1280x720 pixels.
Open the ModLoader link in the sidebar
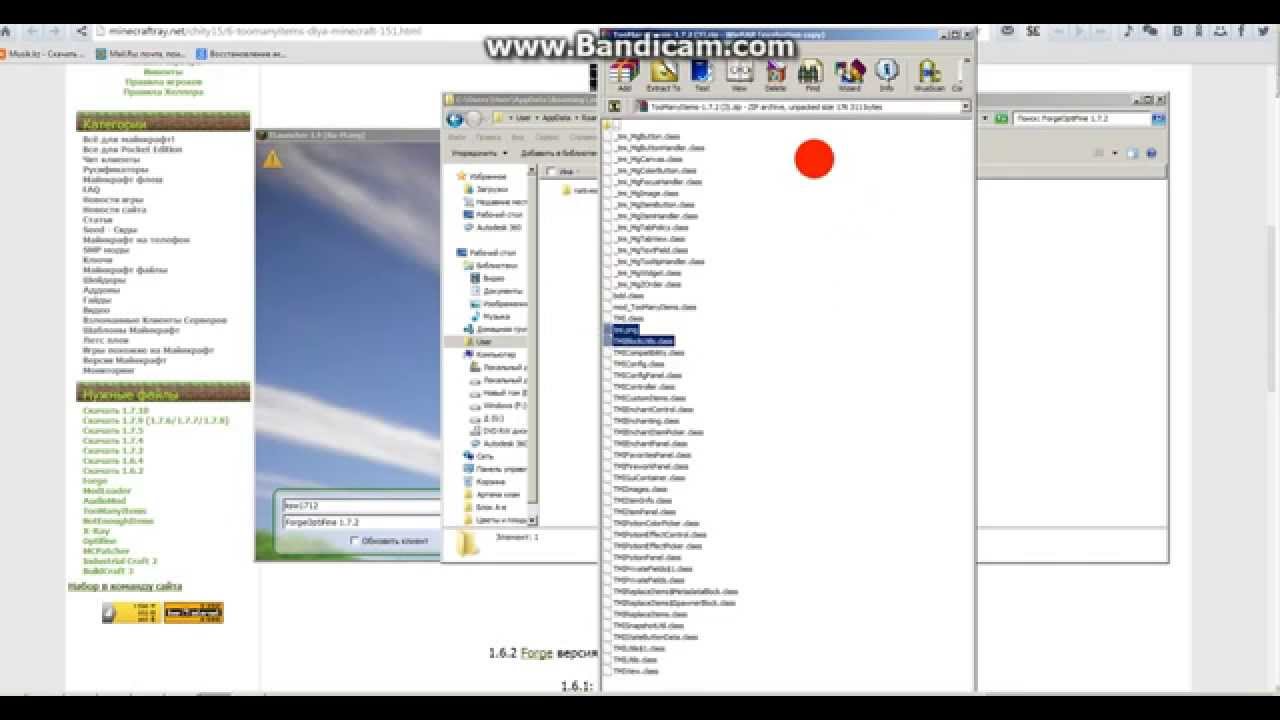107,491
